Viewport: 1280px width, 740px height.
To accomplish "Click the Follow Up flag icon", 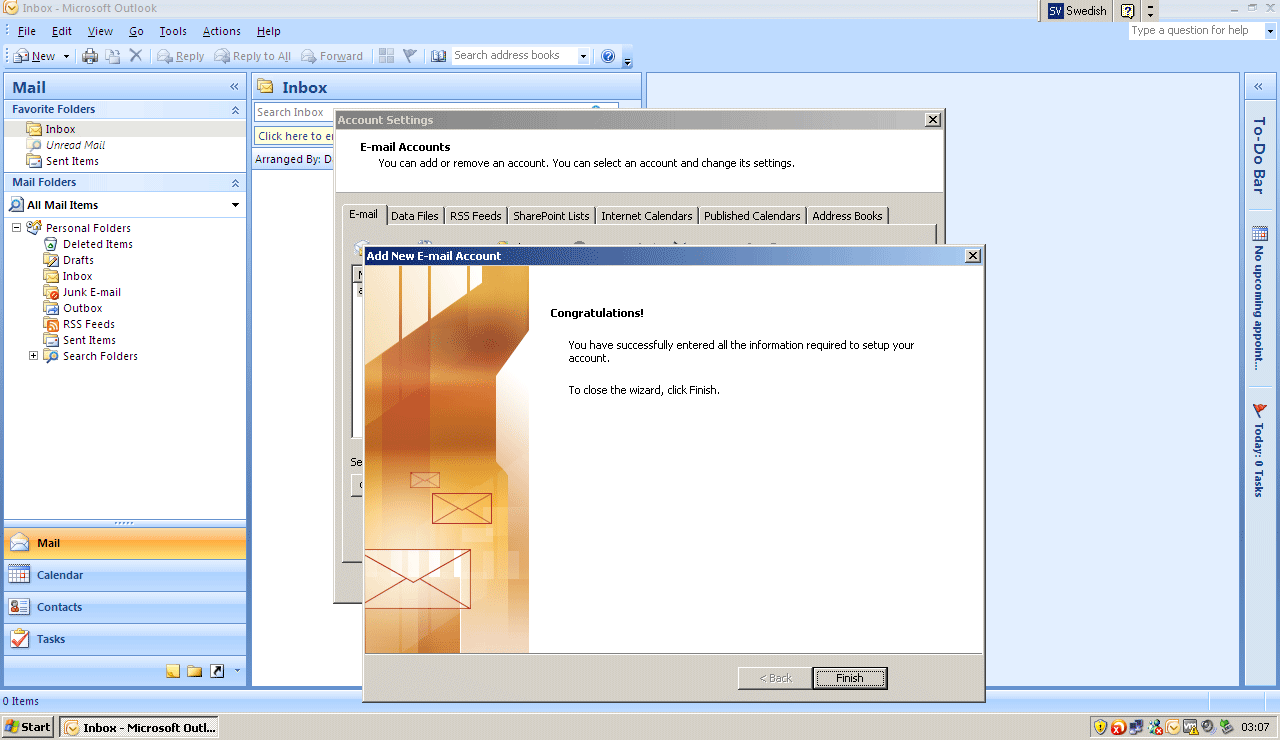I will tap(409, 56).
